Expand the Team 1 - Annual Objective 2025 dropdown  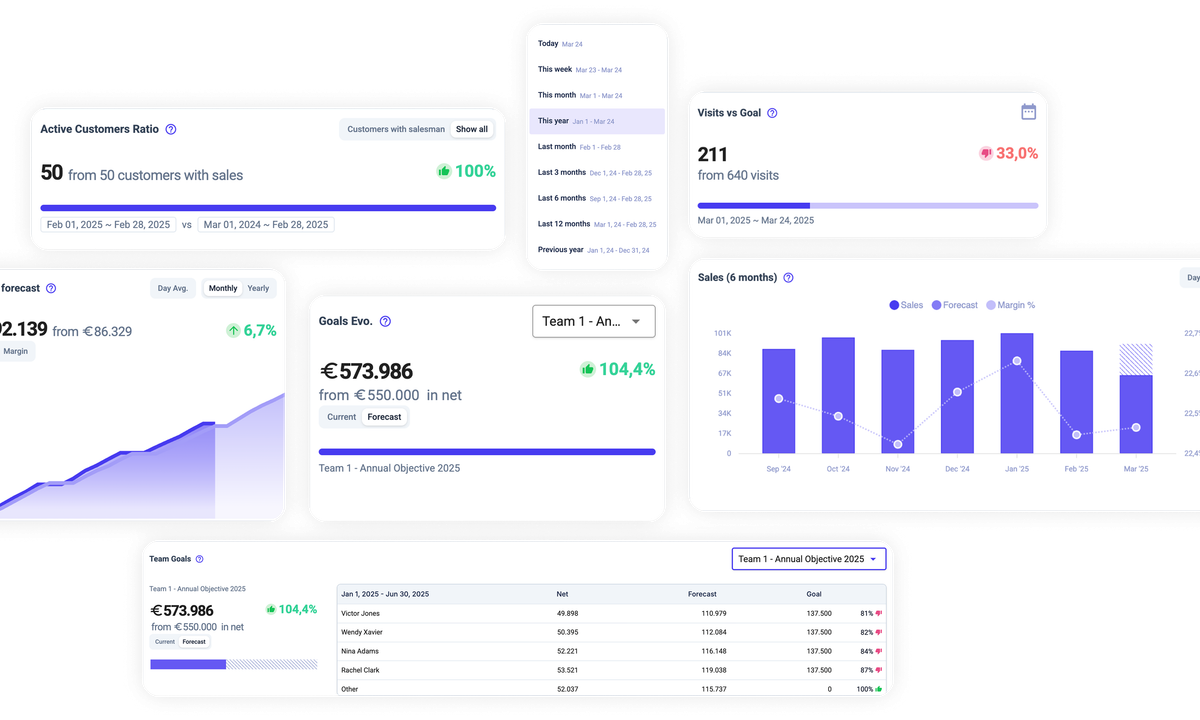[808, 559]
